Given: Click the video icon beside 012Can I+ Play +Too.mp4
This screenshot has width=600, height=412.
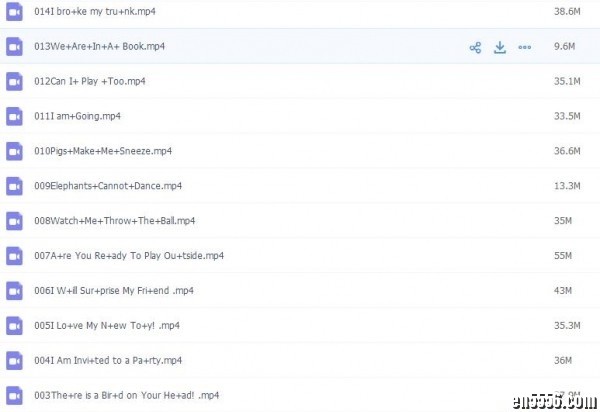Looking at the screenshot, I should (x=14, y=81).
